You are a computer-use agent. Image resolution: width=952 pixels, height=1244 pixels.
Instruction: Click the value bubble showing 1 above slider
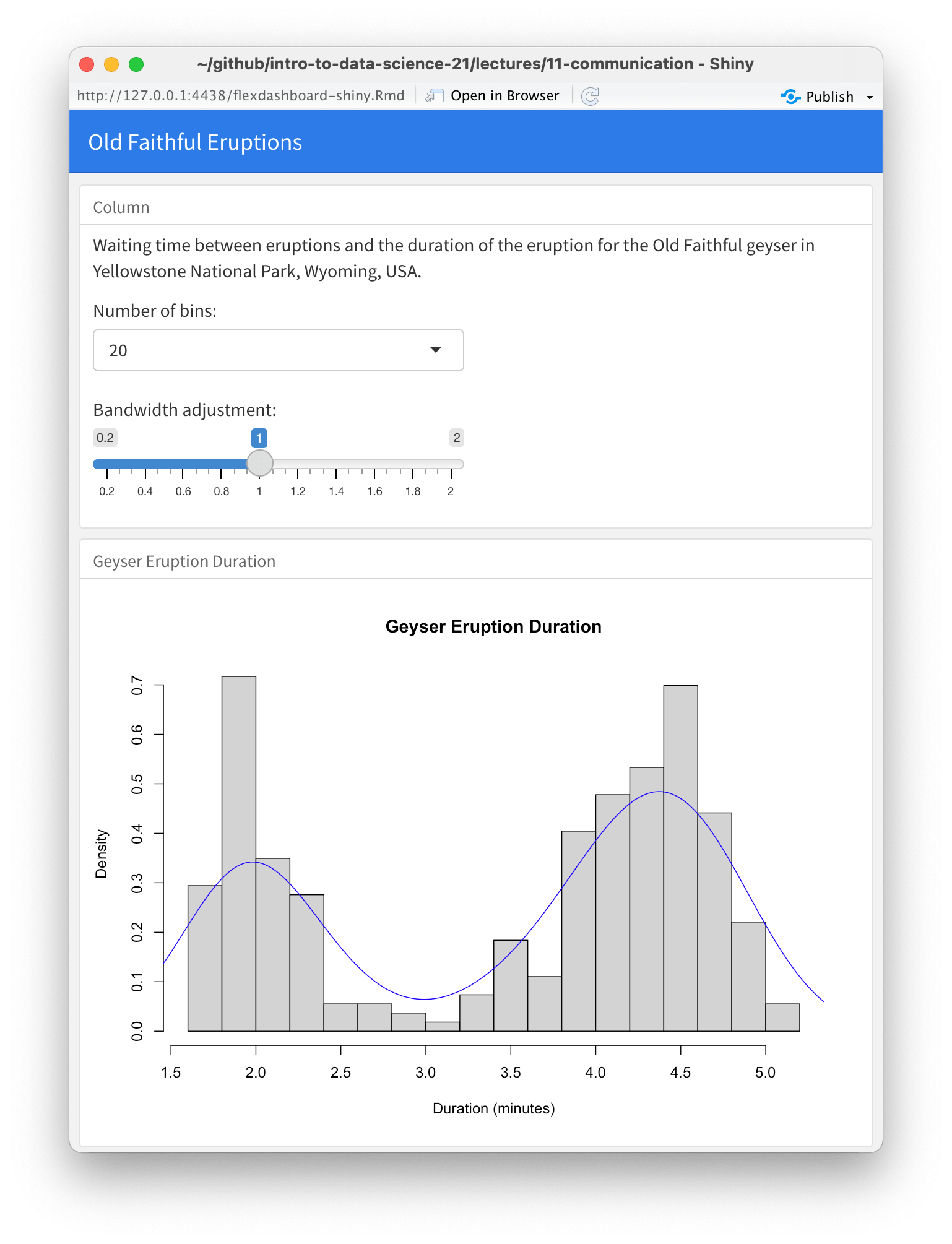tap(260, 438)
